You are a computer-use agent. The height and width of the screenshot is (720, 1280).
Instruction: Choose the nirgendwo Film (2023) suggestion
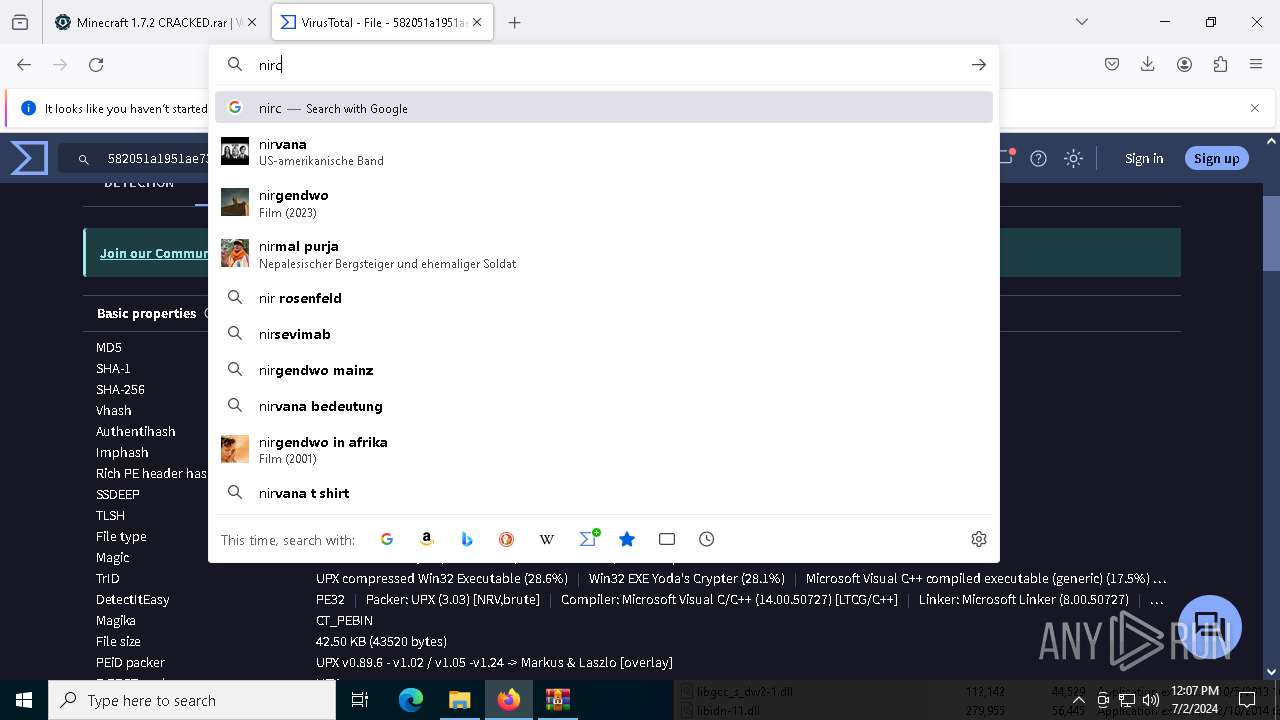point(604,203)
